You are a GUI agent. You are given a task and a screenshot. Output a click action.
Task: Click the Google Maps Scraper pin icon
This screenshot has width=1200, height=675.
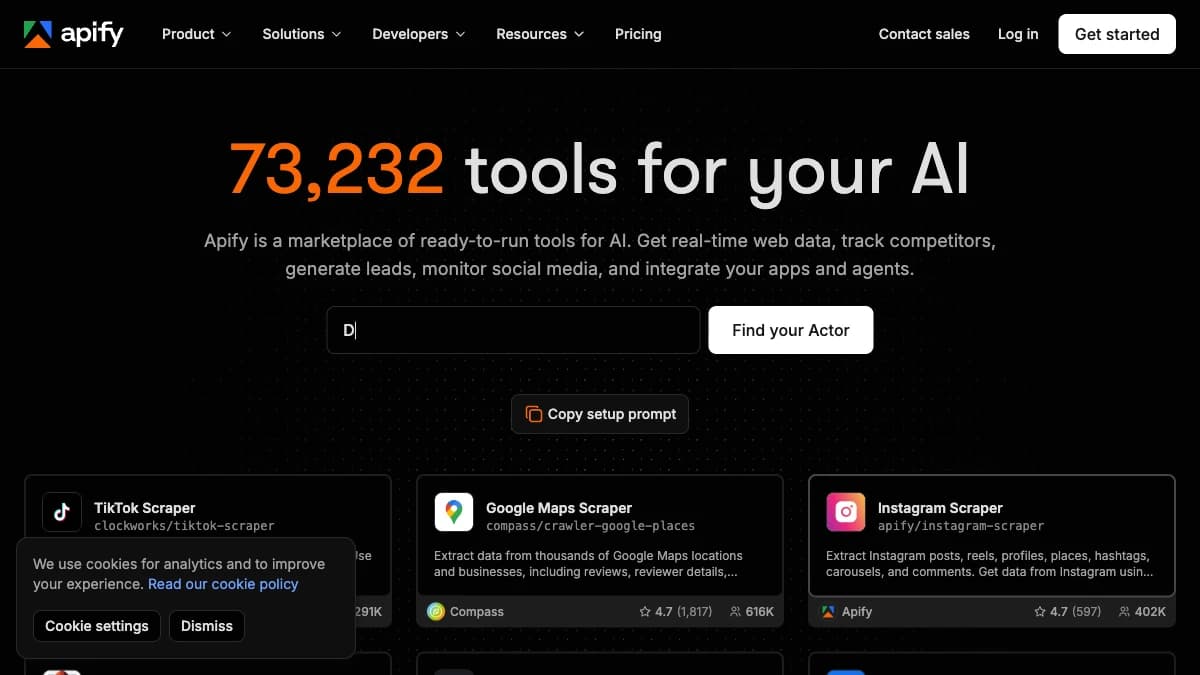click(454, 512)
